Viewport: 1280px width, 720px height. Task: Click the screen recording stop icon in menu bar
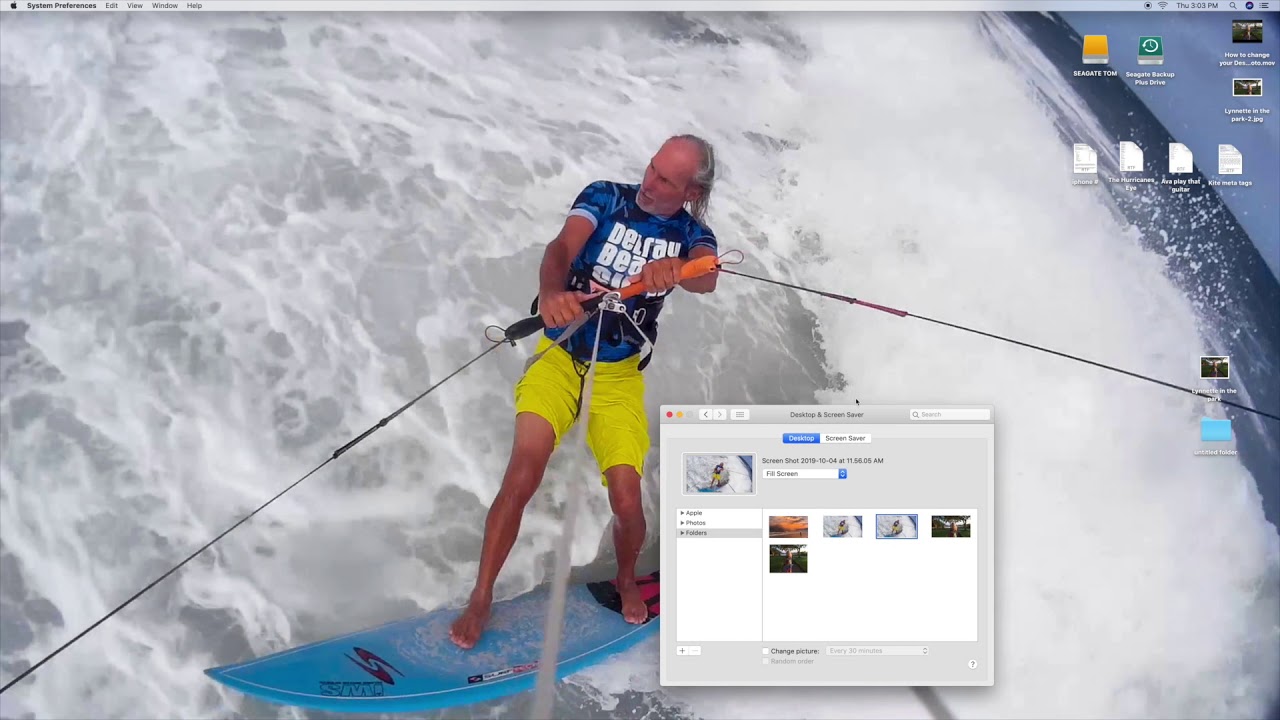tap(1147, 5)
